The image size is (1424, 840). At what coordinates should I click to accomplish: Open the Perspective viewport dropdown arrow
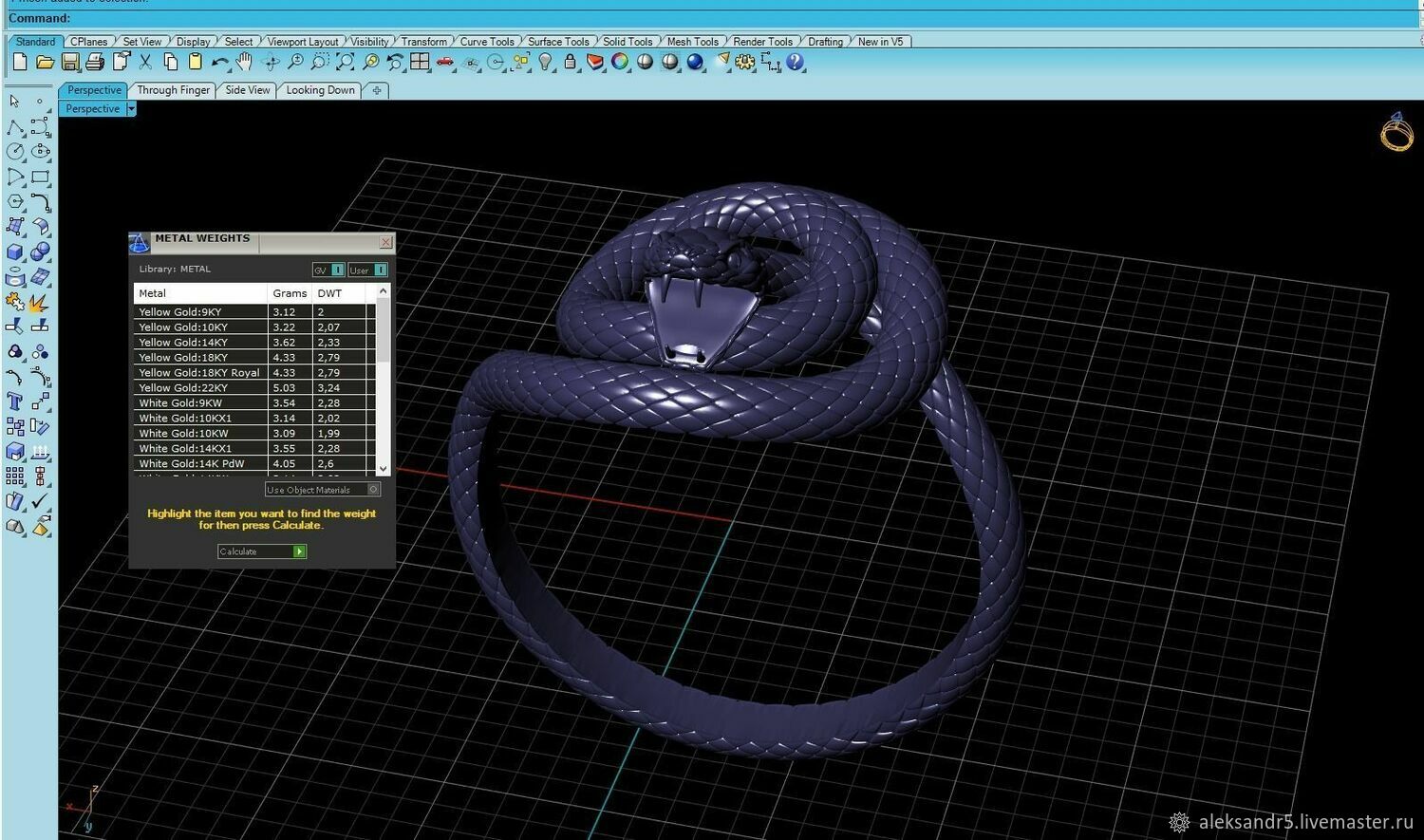tap(131, 109)
